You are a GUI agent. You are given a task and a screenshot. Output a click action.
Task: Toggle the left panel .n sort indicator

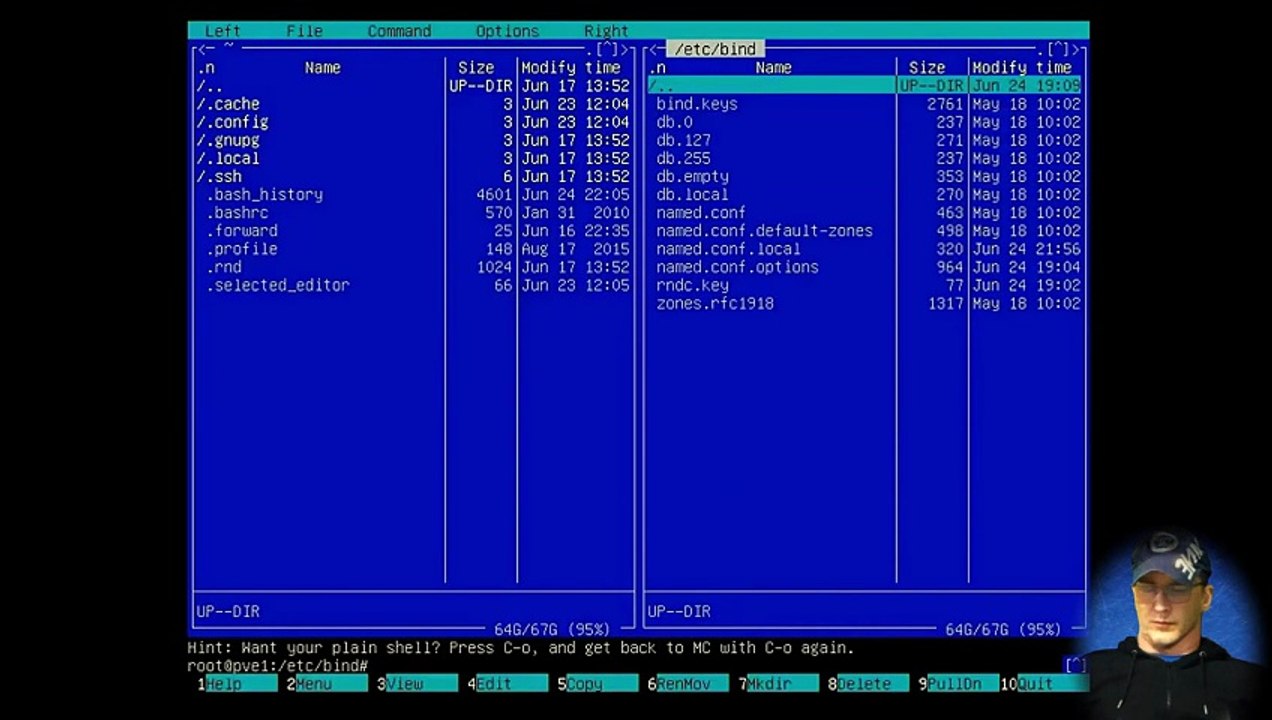[205, 68]
